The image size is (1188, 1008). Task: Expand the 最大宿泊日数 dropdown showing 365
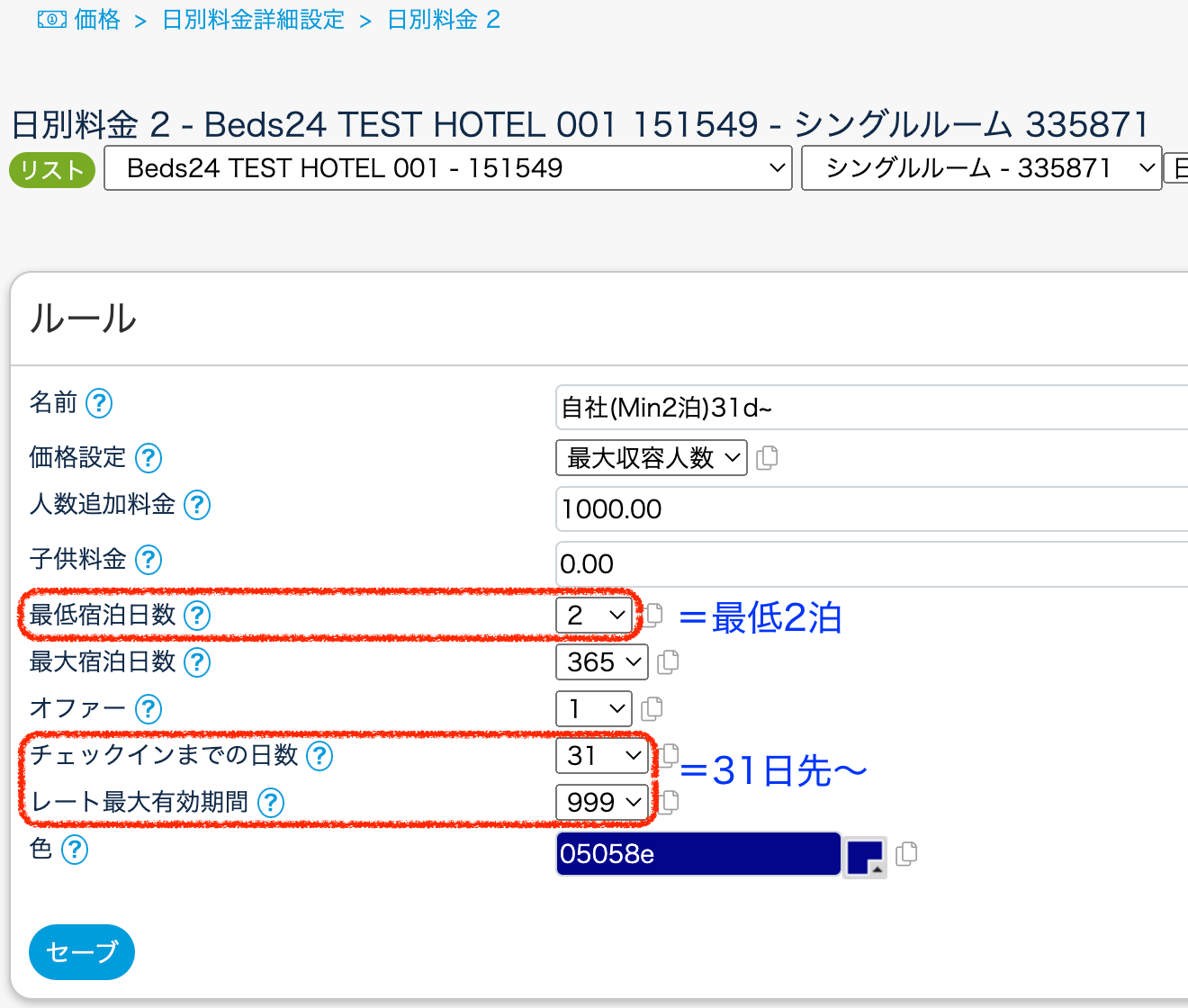[602, 662]
